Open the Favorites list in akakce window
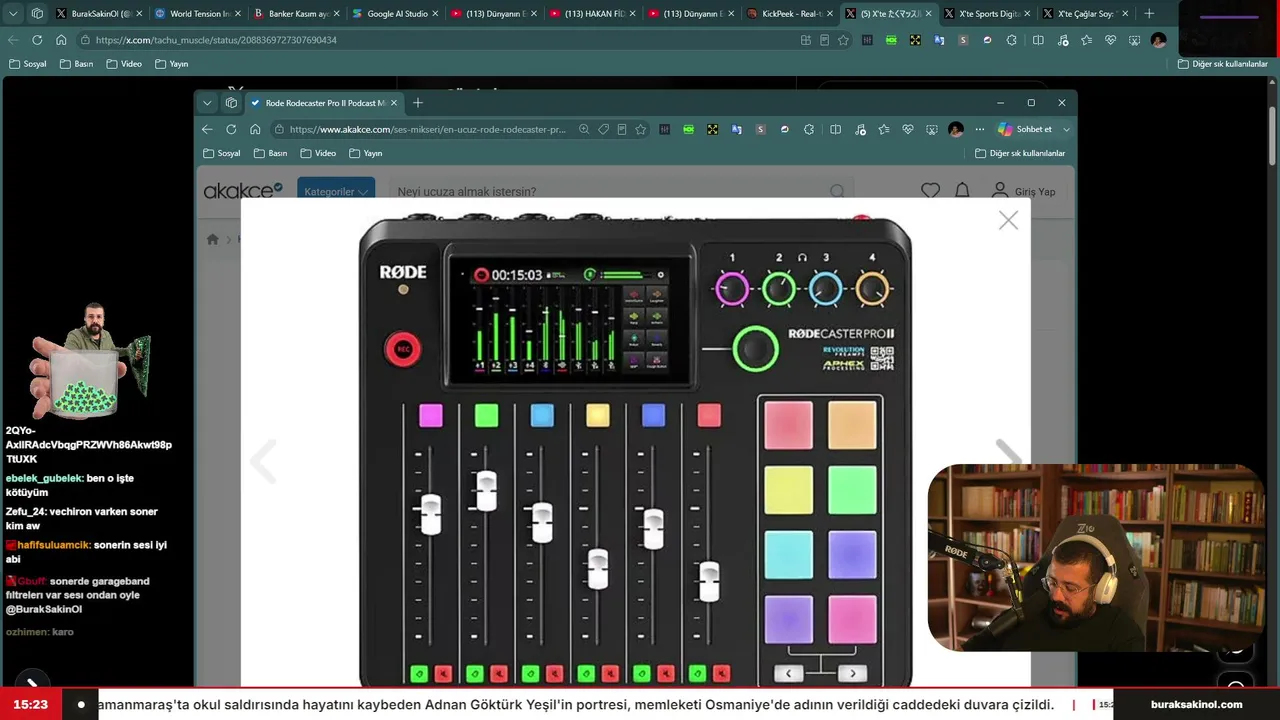The image size is (1280, 720). pos(884,129)
